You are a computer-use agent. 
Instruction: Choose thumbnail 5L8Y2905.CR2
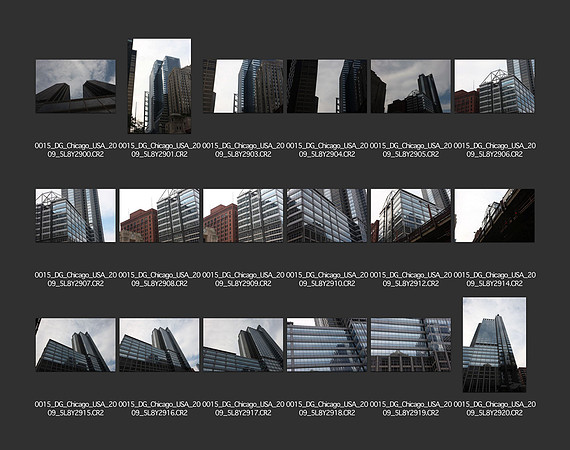(x=411, y=86)
